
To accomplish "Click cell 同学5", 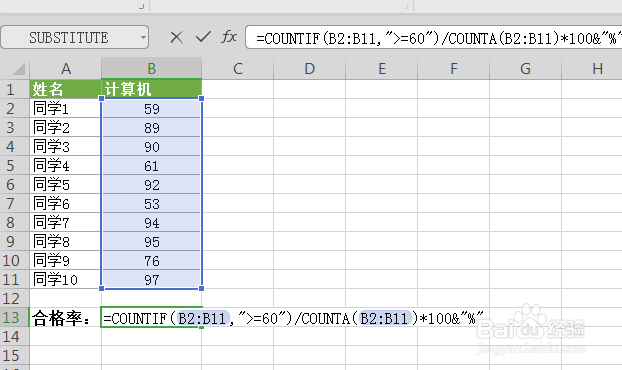I will pyautogui.click(x=65, y=184).
